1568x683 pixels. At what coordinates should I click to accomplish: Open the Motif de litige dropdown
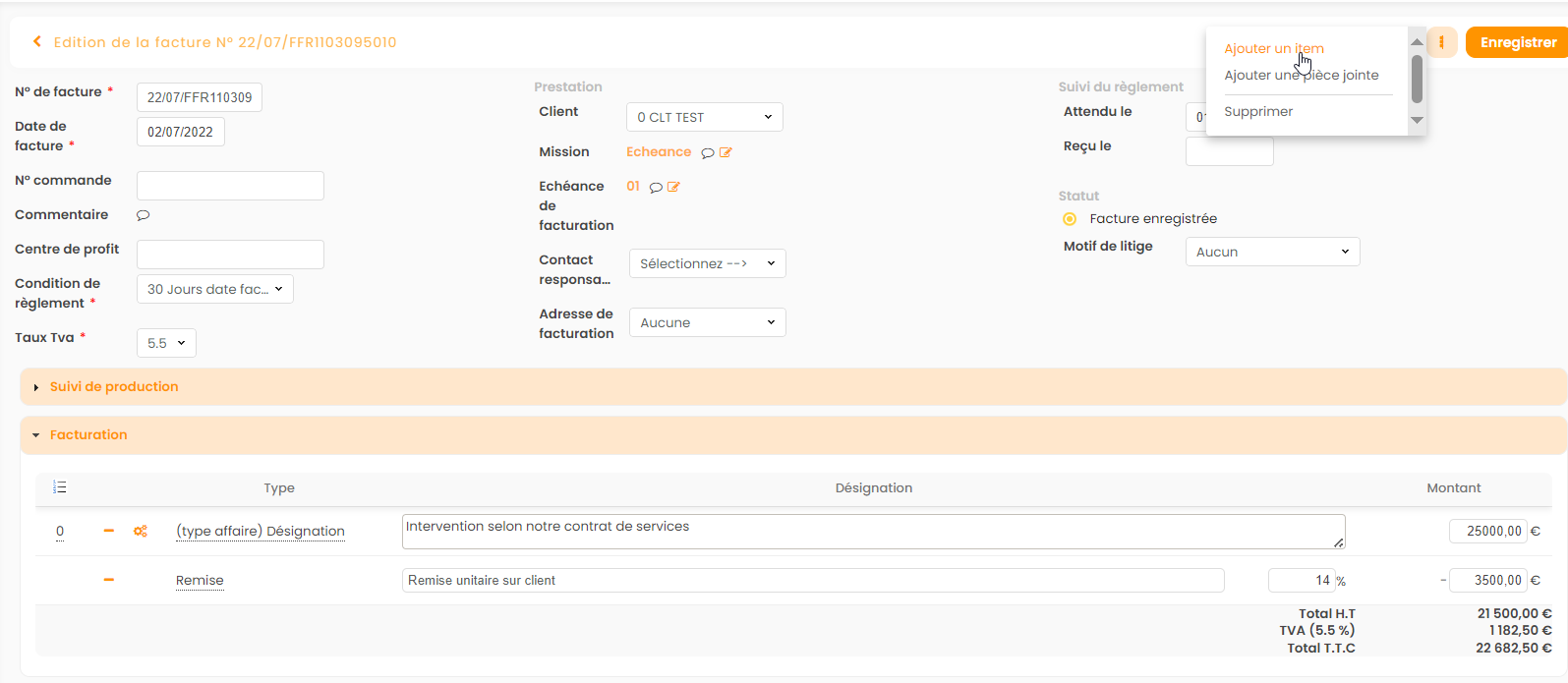[1272, 252]
